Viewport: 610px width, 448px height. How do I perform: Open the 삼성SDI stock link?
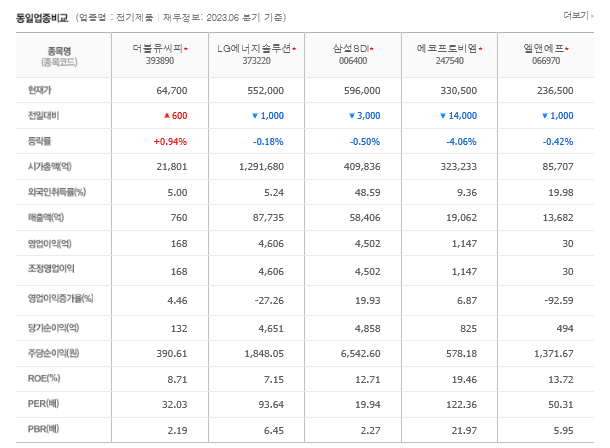[351, 48]
